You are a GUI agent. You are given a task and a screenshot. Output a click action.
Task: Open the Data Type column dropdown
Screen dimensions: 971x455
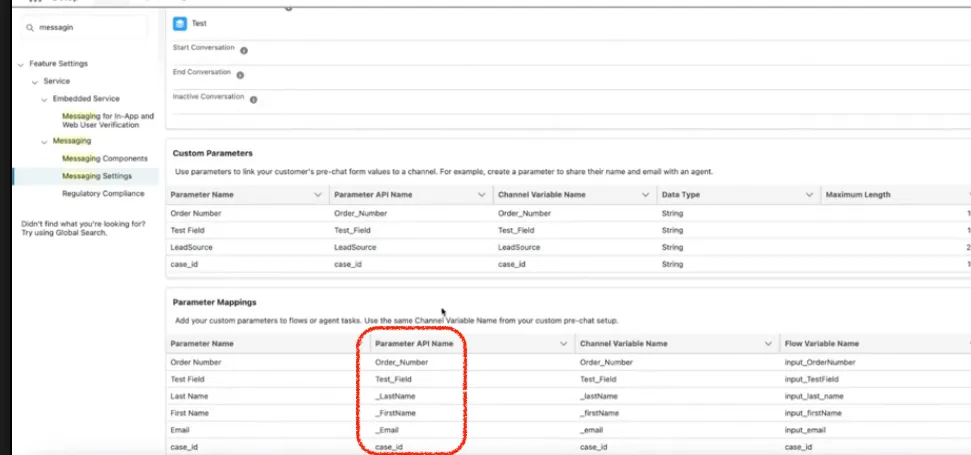coord(809,195)
